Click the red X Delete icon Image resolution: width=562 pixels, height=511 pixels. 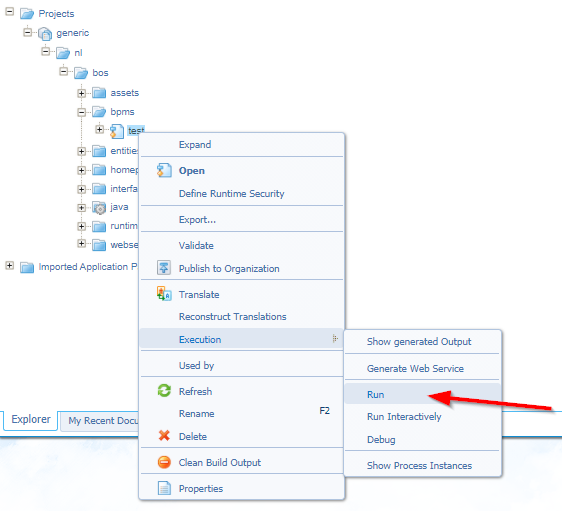tap(164, 436)
